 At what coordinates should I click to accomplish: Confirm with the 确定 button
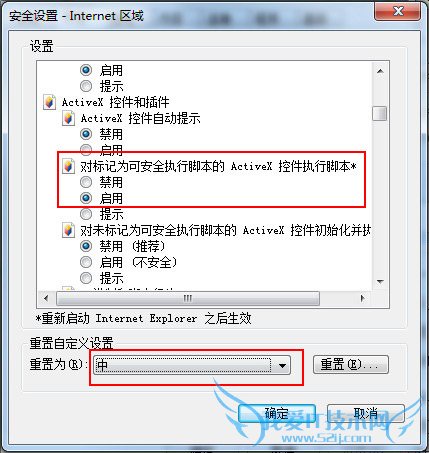pyautogui.click(x=277, y=414)
